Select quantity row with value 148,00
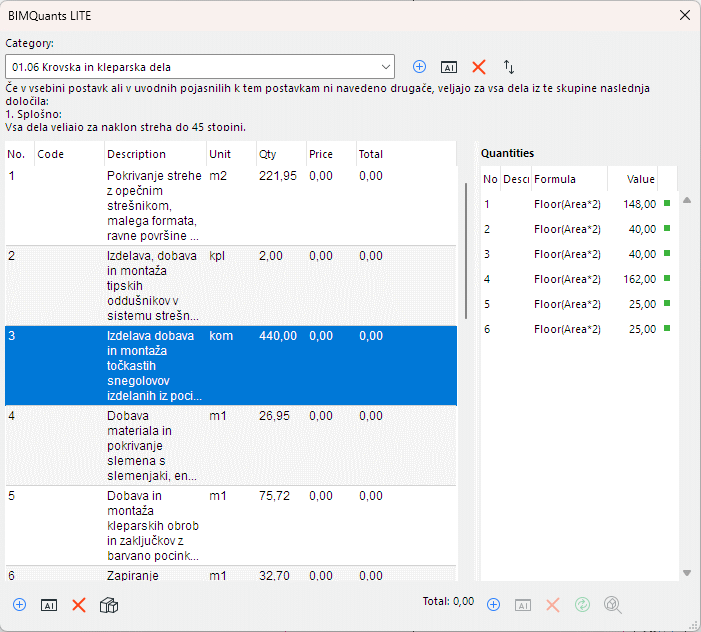The height and width of the screenshot is (632, 701). click(x=579, y=204)
